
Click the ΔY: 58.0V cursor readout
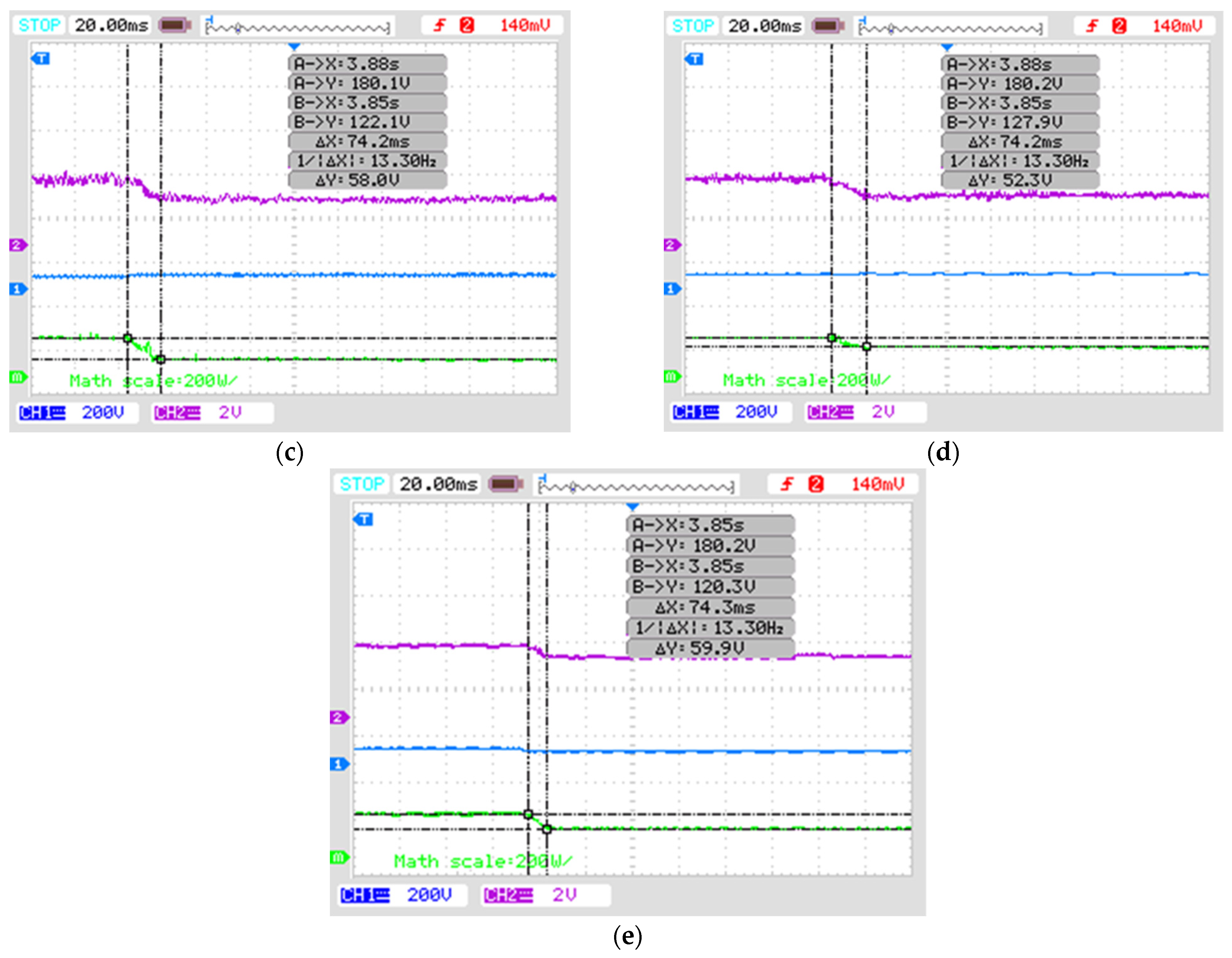(367, 180)
